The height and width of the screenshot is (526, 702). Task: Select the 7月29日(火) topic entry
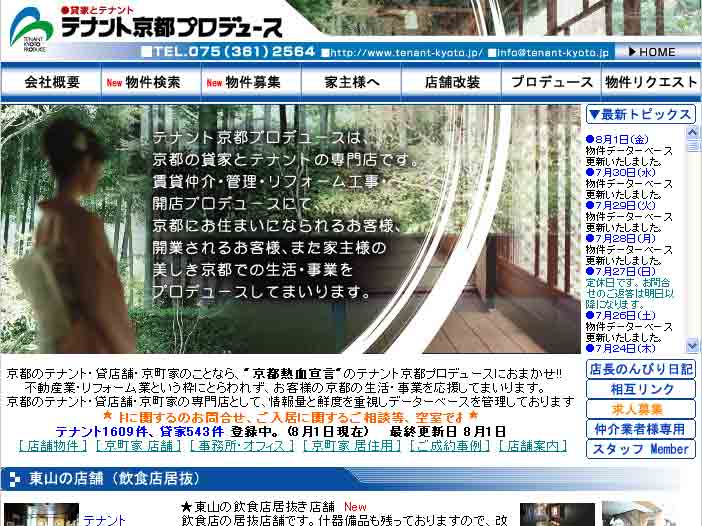(621, 205)
